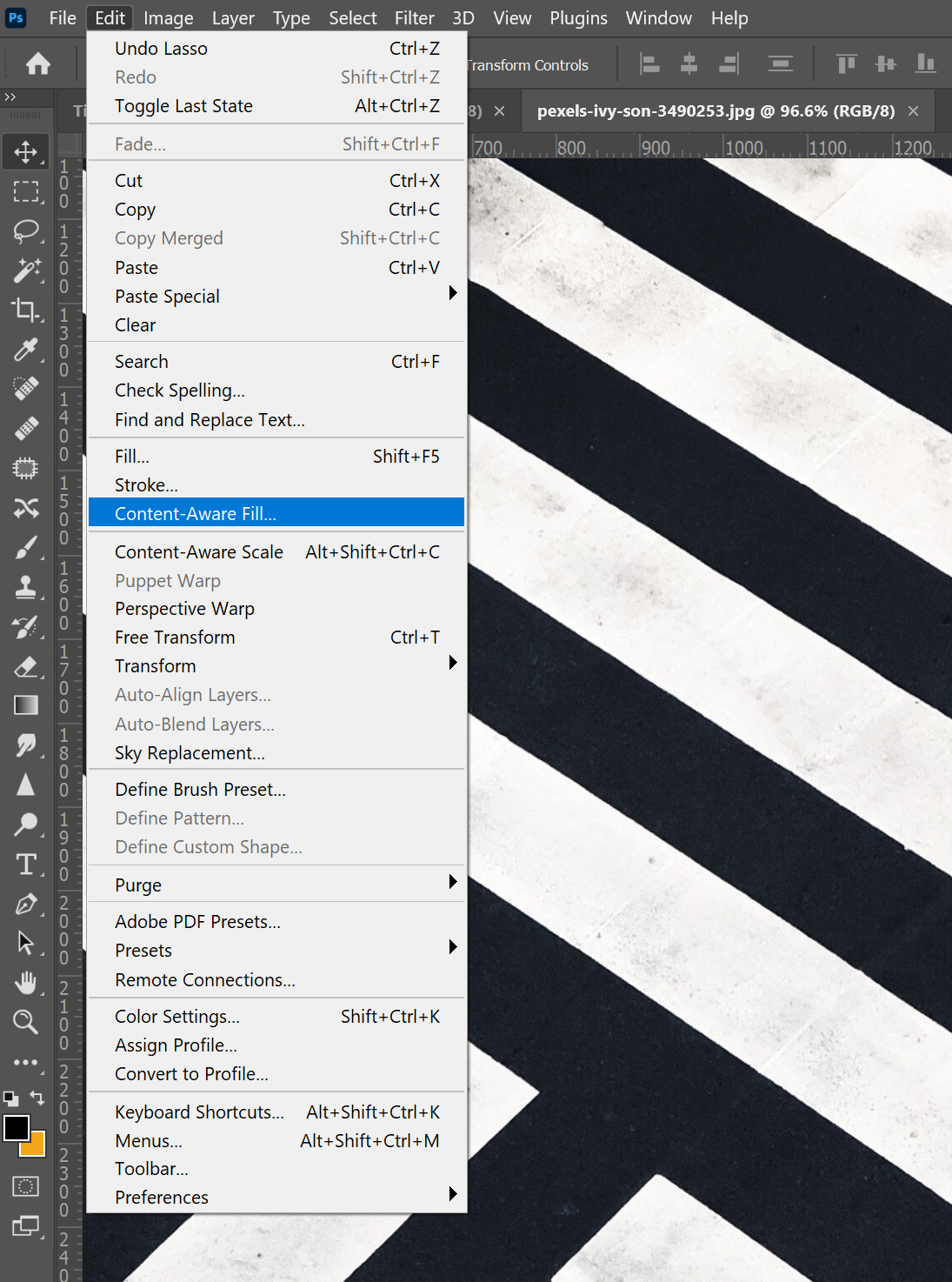Swap foreground and background colors
The height and width of the screenshot is (1282, 952).
click(37, 1098)
